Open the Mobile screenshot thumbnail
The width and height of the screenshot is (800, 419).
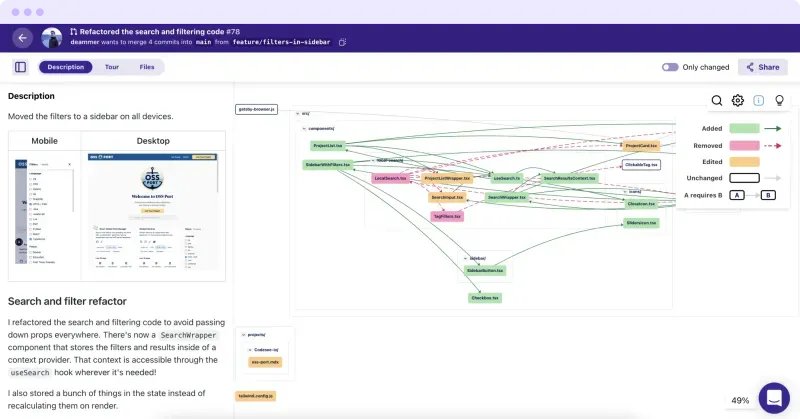44,211
